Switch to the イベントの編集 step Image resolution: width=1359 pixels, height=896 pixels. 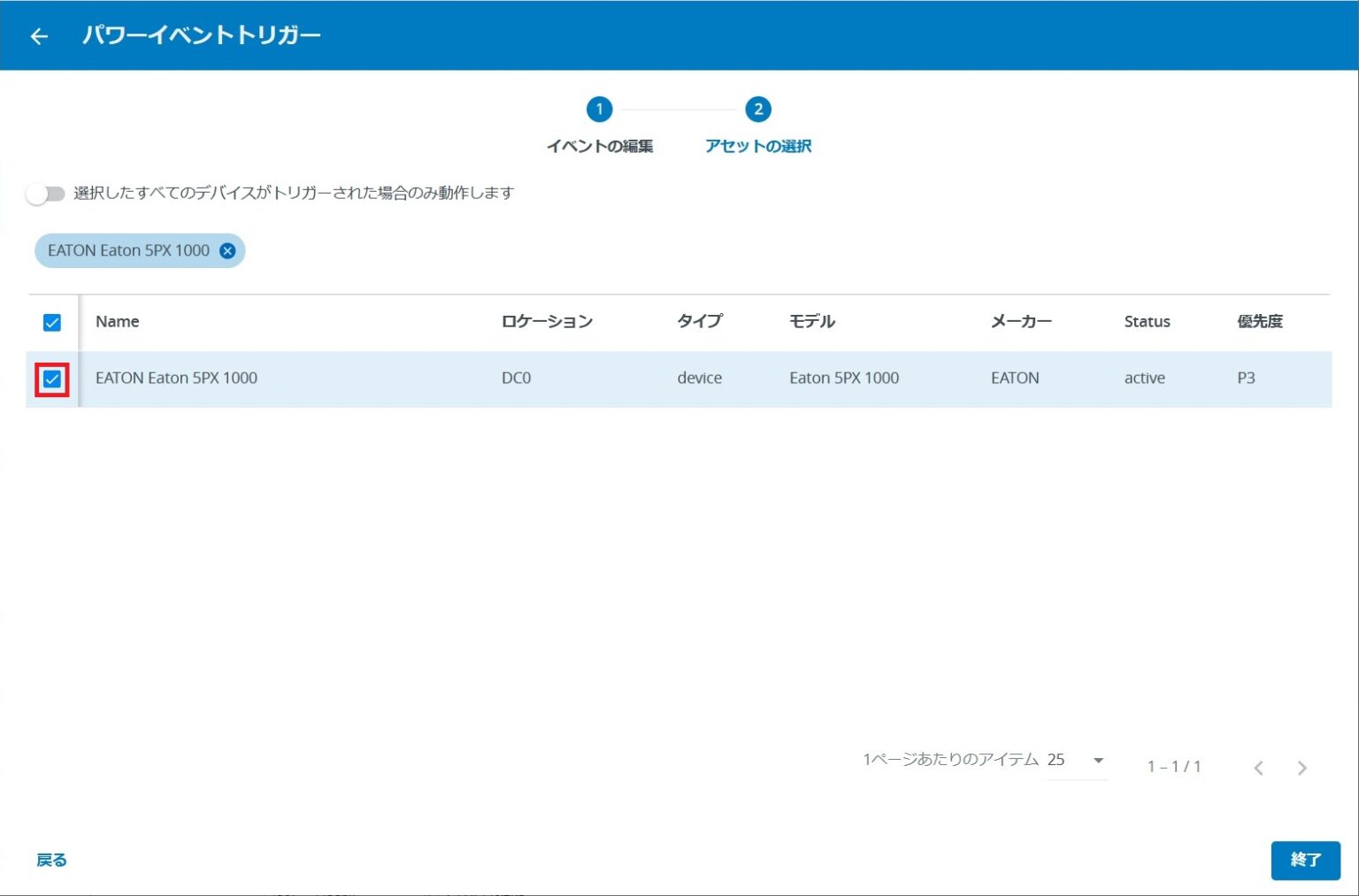(601, 146)
